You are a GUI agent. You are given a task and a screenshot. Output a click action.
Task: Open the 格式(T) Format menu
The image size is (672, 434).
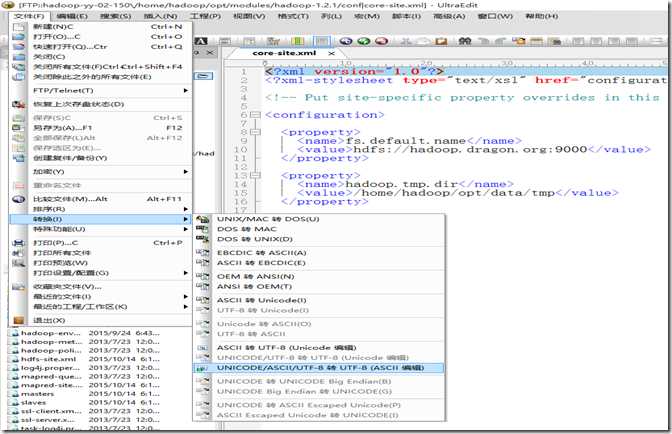tap(293, 16)
